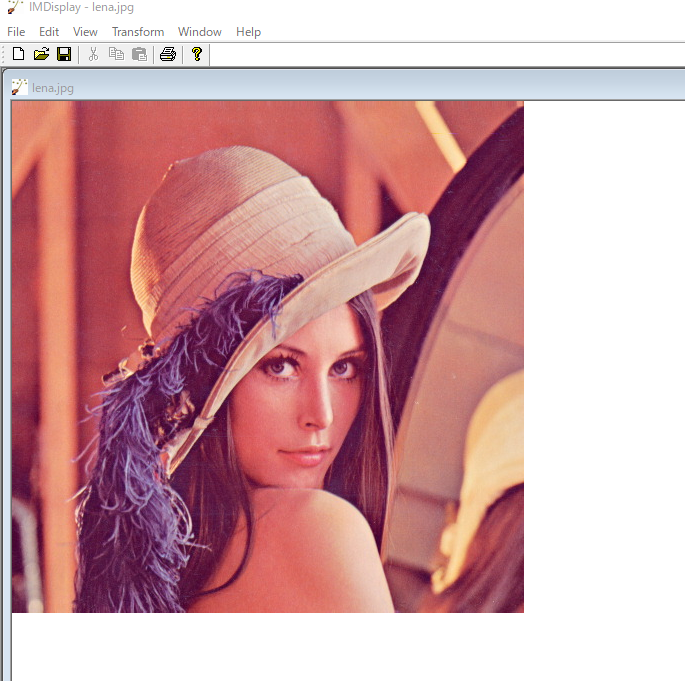685x681 pixels.
Task: Click the Paste clipboard icon
Action: pos(139,54)
